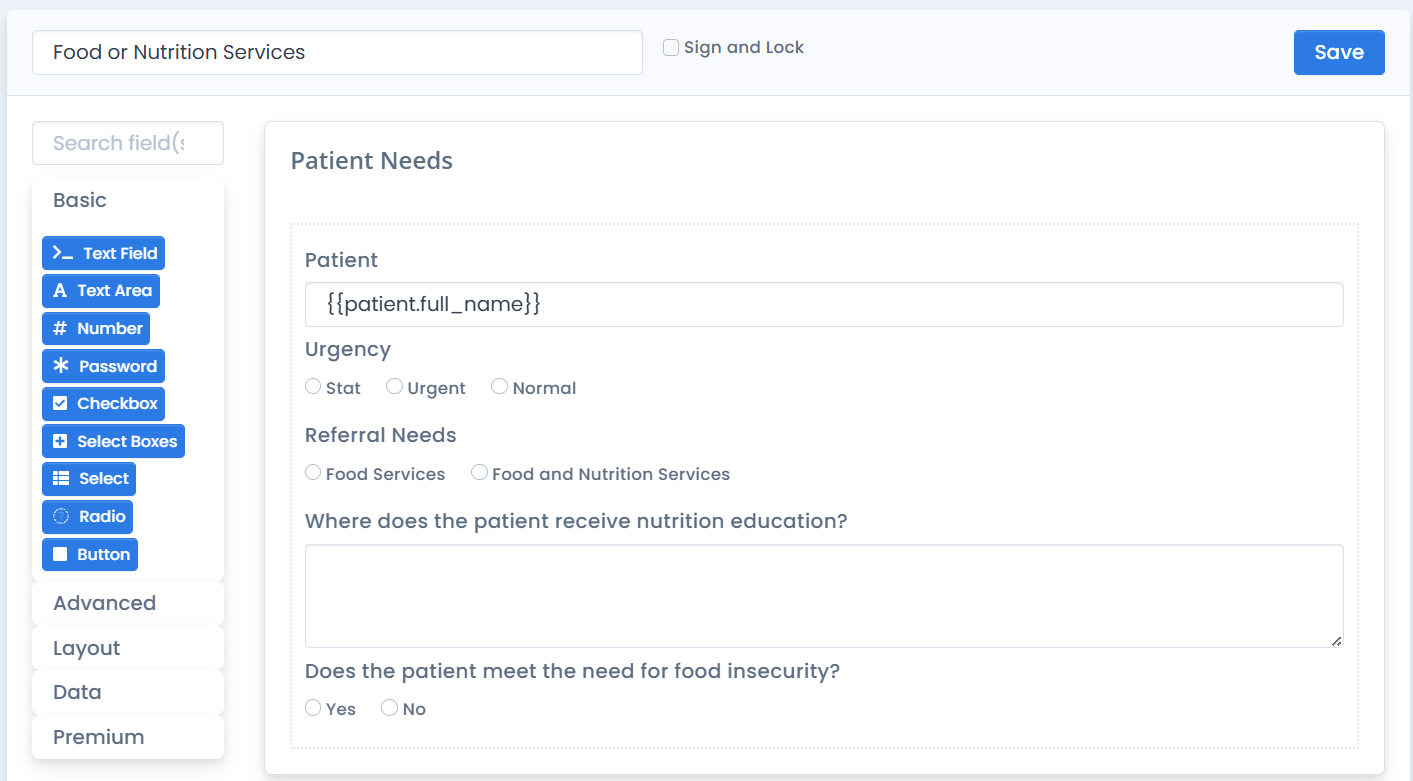Select the Select Boxes component

click(113, 441)
